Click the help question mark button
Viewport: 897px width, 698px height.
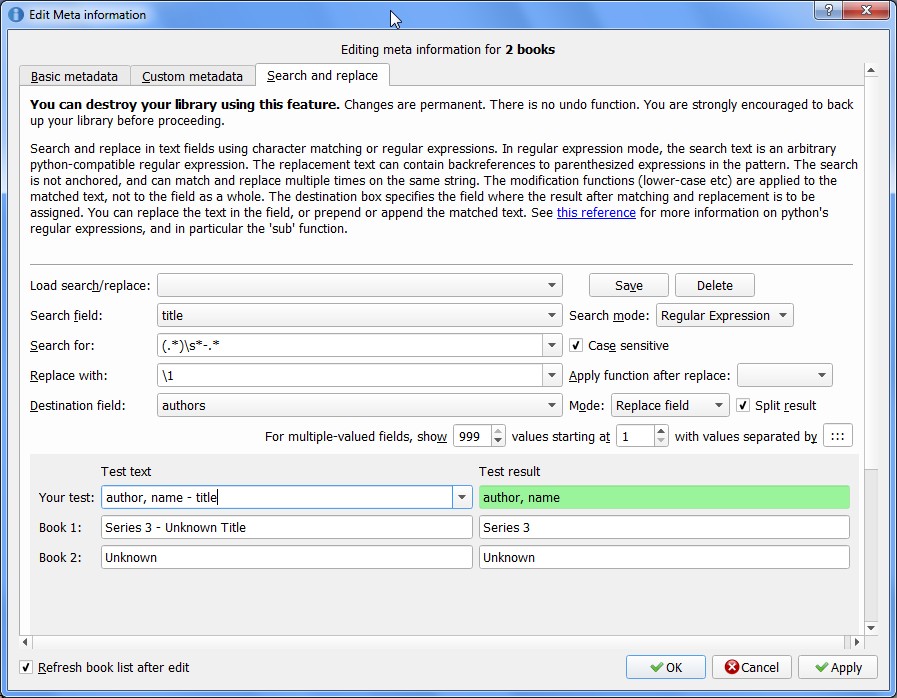(x=829, y=10)
